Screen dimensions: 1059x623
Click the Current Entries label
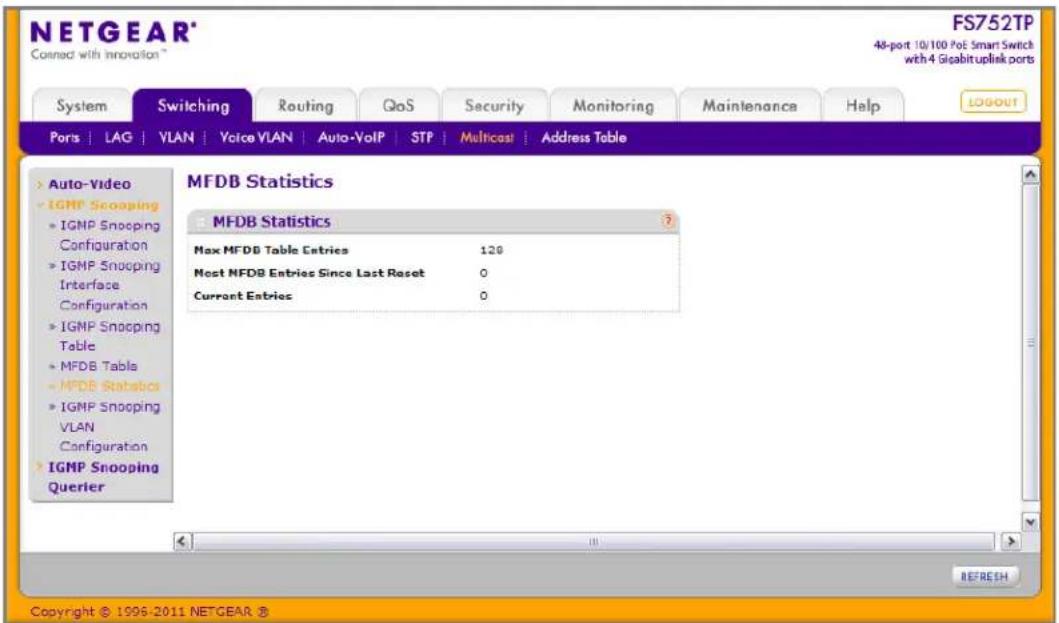click(242, 296)
